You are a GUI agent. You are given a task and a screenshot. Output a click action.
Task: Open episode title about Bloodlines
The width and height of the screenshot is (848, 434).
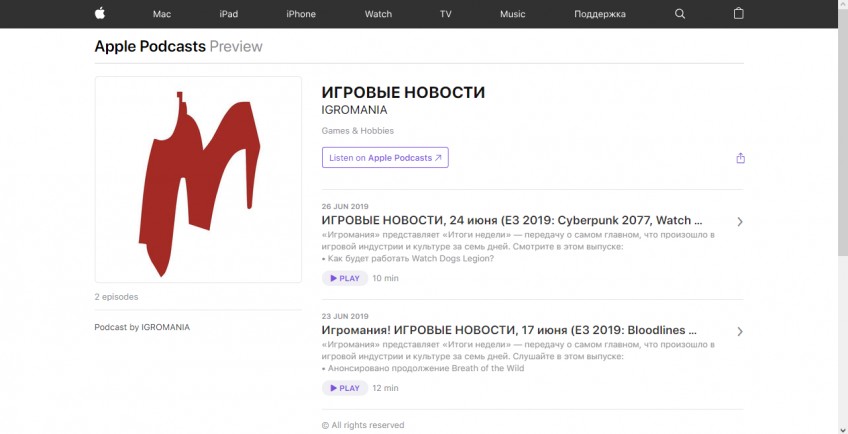click(x=509, y=330)
